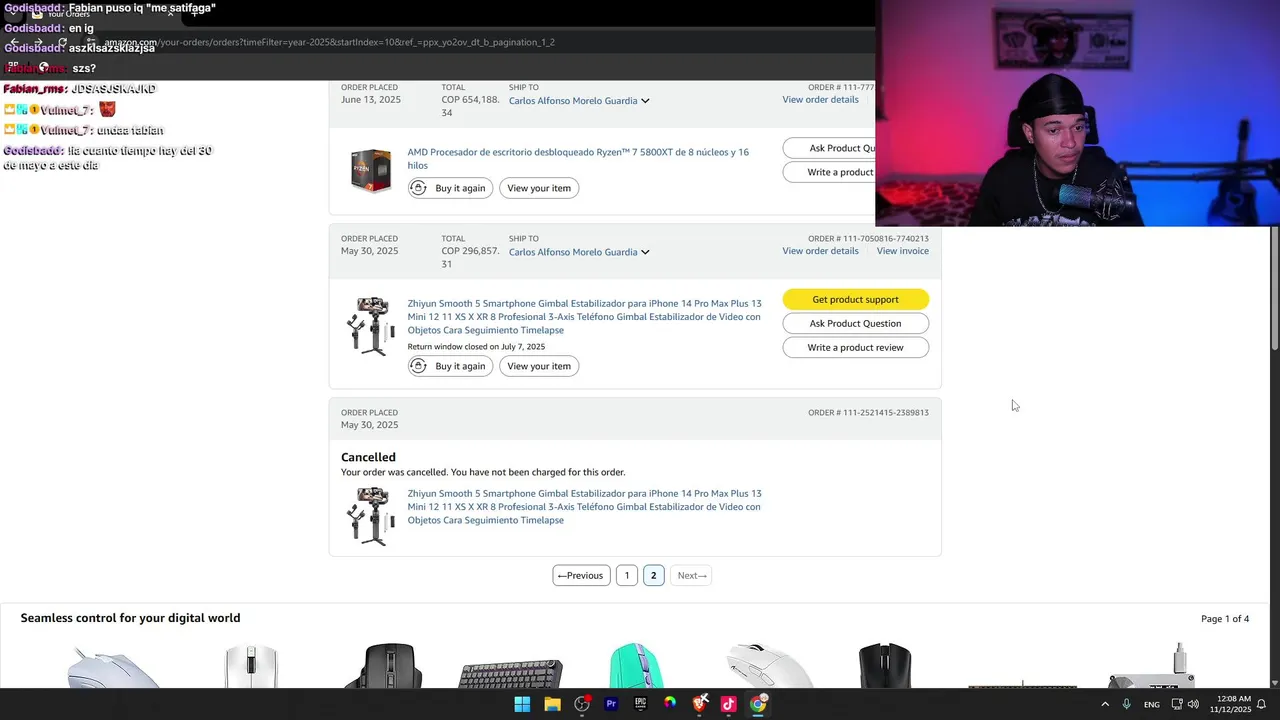This screenshot has width=1280, height=720.
Task: Click 'Seamless control for your digital world' heading
Action: (x=130, y=618)
